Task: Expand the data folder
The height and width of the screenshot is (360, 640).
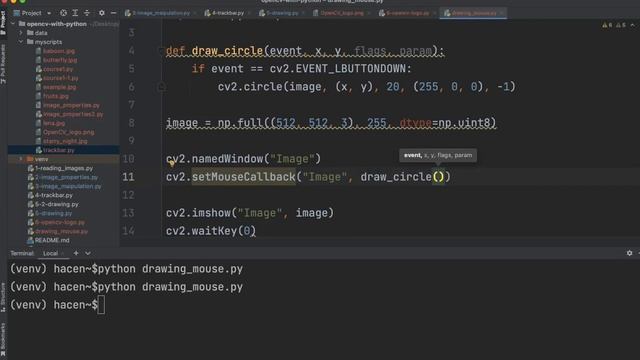Action: 21,33
